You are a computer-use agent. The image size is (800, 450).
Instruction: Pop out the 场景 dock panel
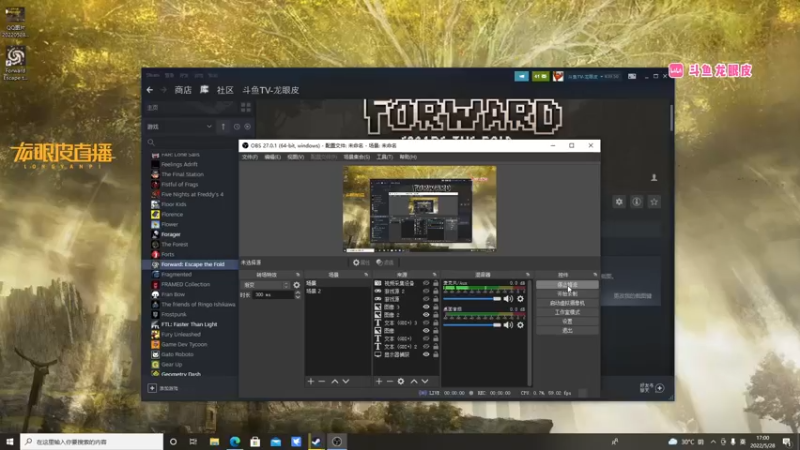point(366,274)
